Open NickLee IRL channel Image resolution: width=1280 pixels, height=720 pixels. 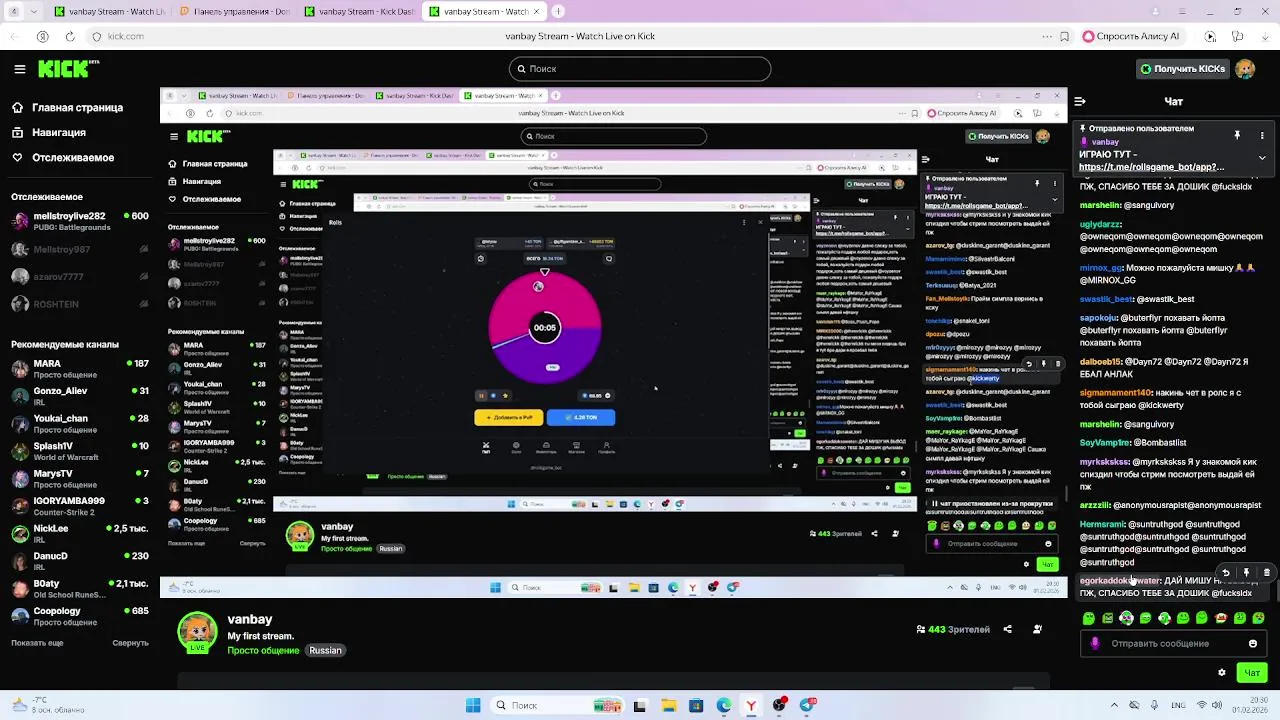pyautogui.click(x=80, y=534)
